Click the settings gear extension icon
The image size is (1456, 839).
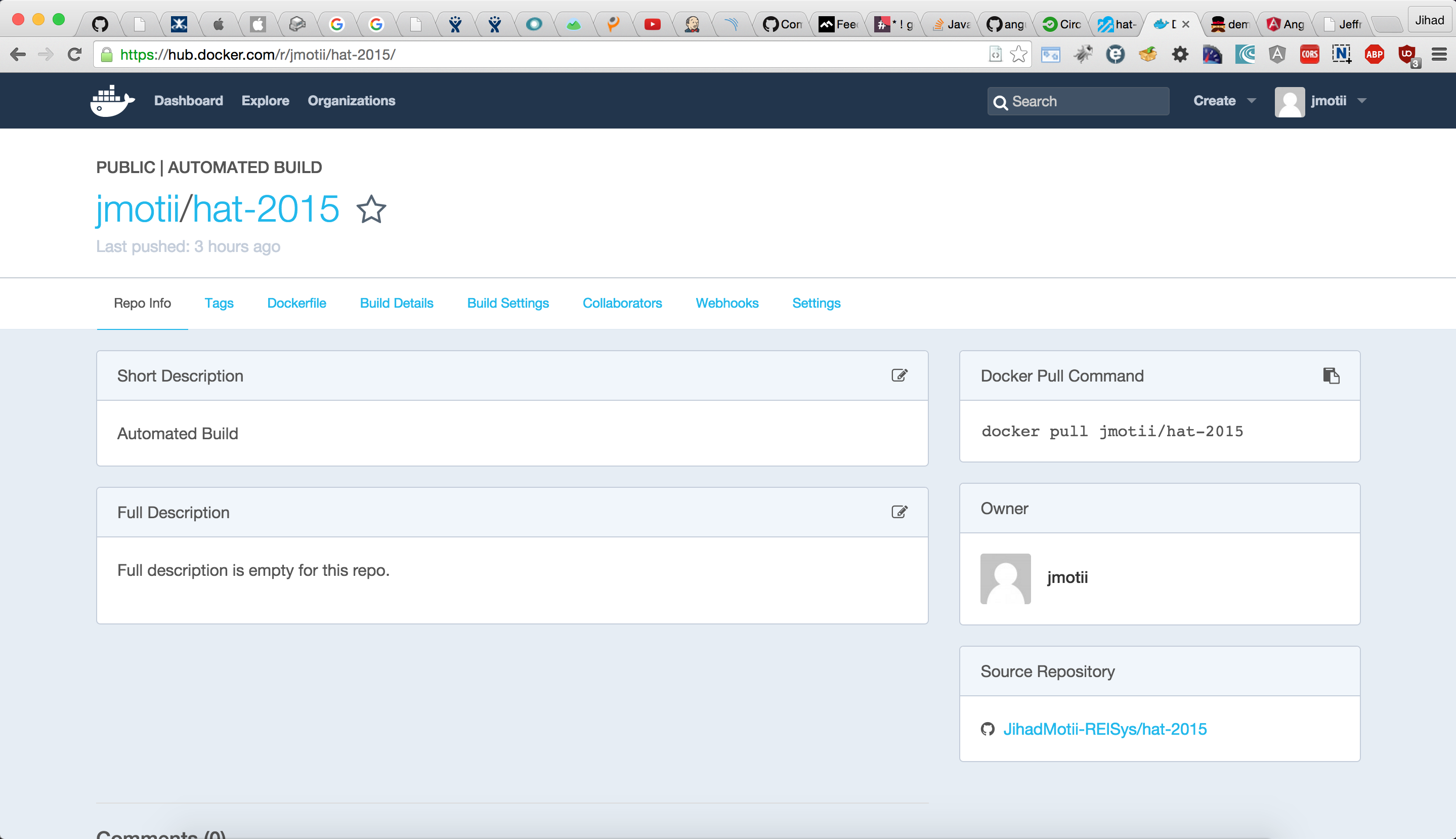point(1180,55)
